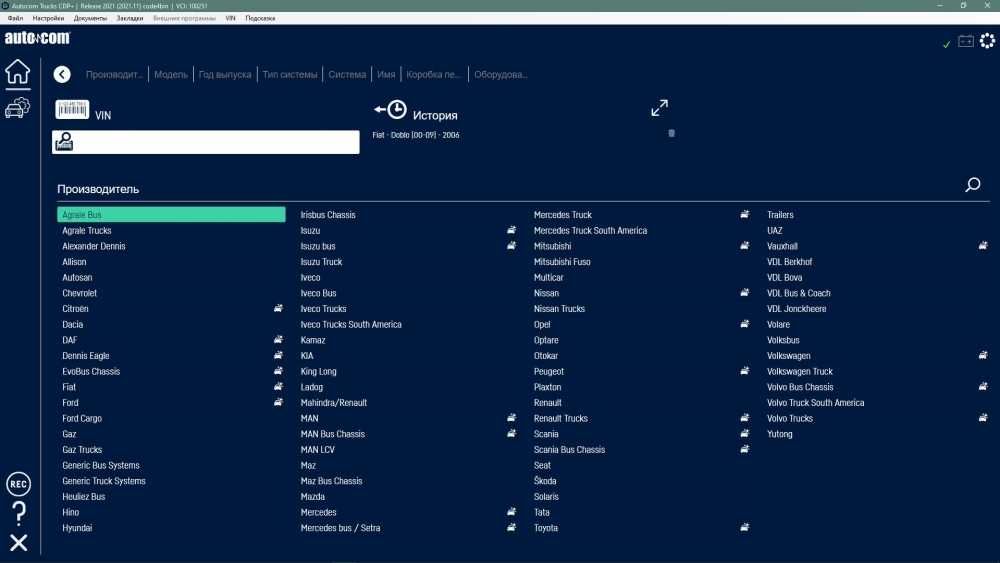Select Kamaz manufacturer
The width and height of the screenshot is (1000, 563).
click(312, 340)
